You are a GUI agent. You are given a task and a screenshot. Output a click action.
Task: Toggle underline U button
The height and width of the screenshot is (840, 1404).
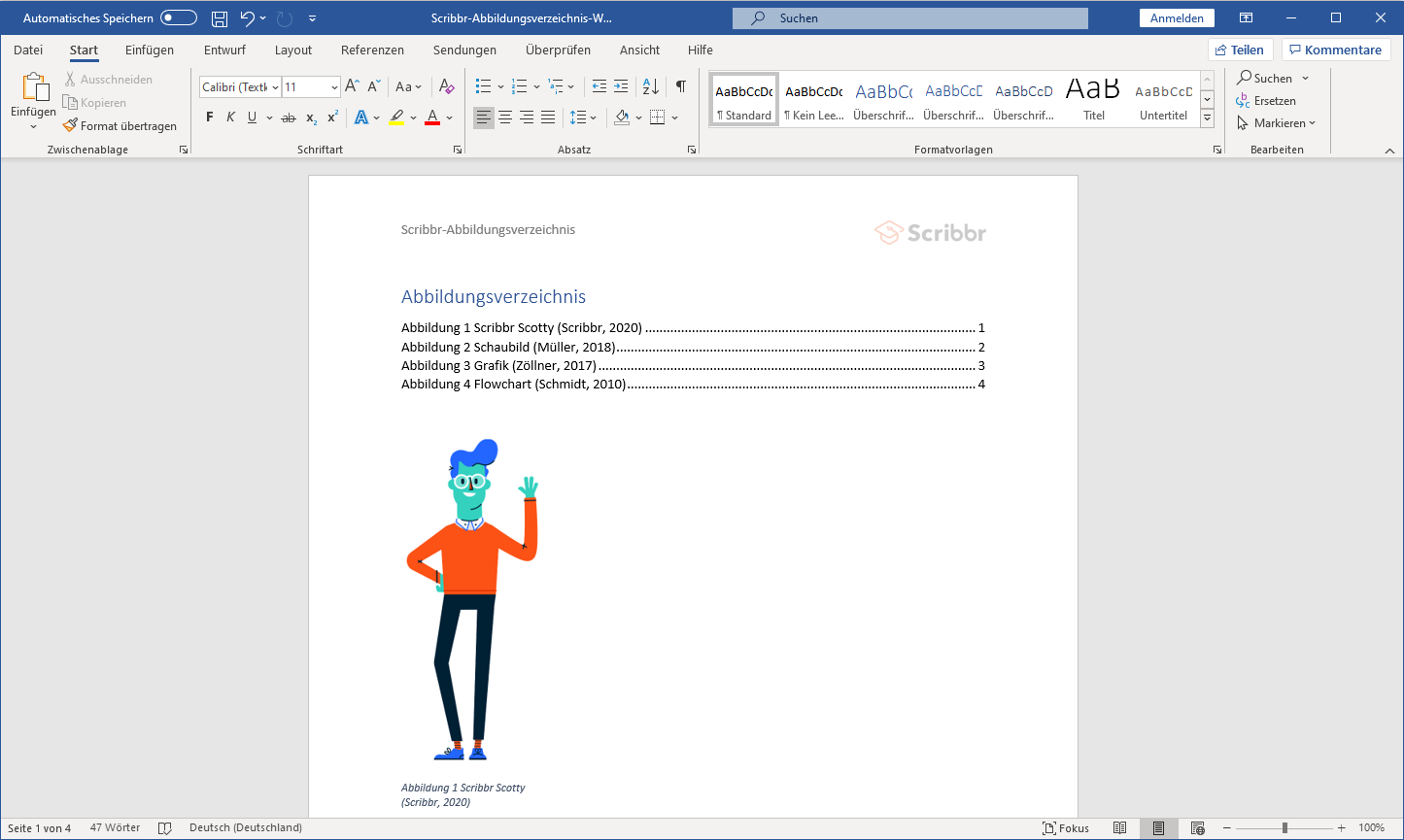(x=253, y=118)
